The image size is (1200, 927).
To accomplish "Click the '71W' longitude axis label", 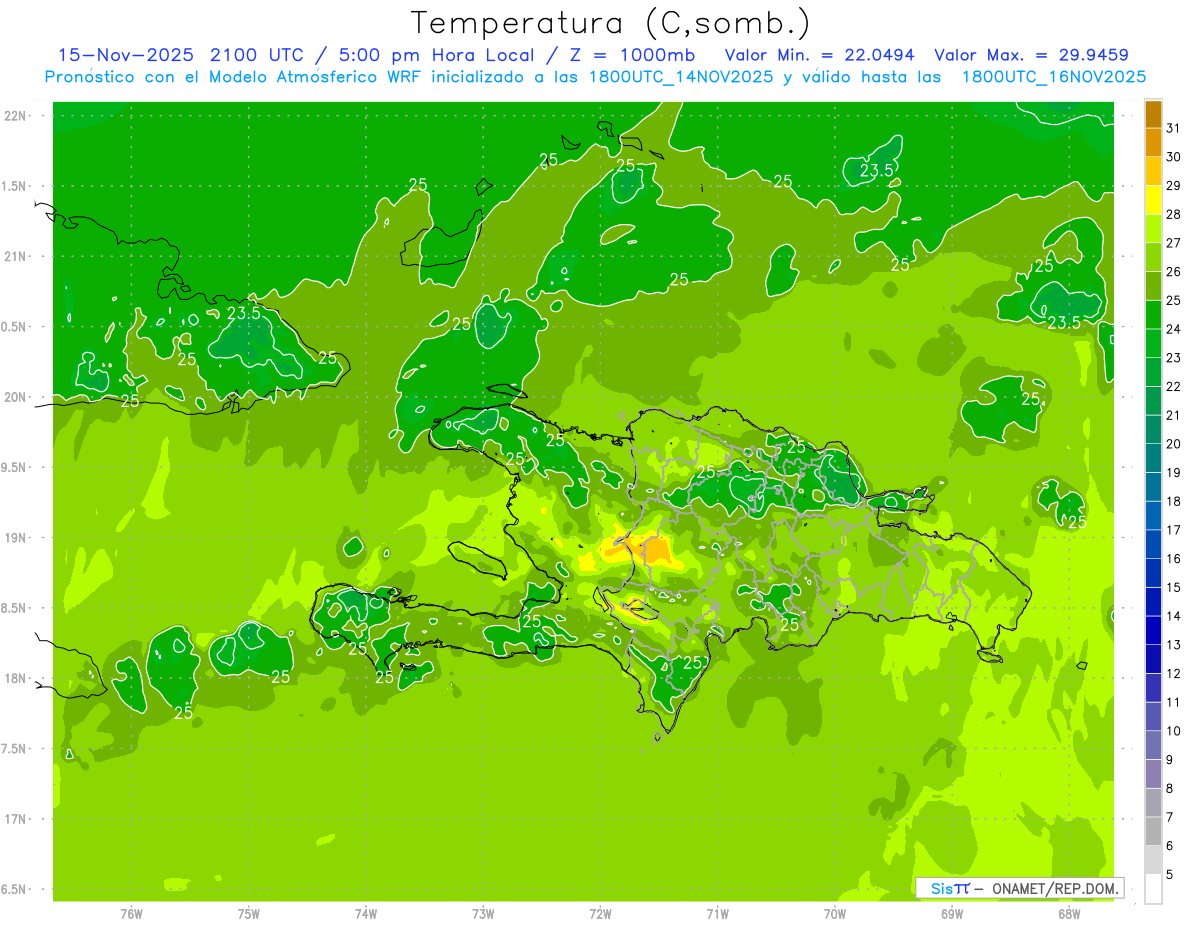I will [x=717, y=913].
